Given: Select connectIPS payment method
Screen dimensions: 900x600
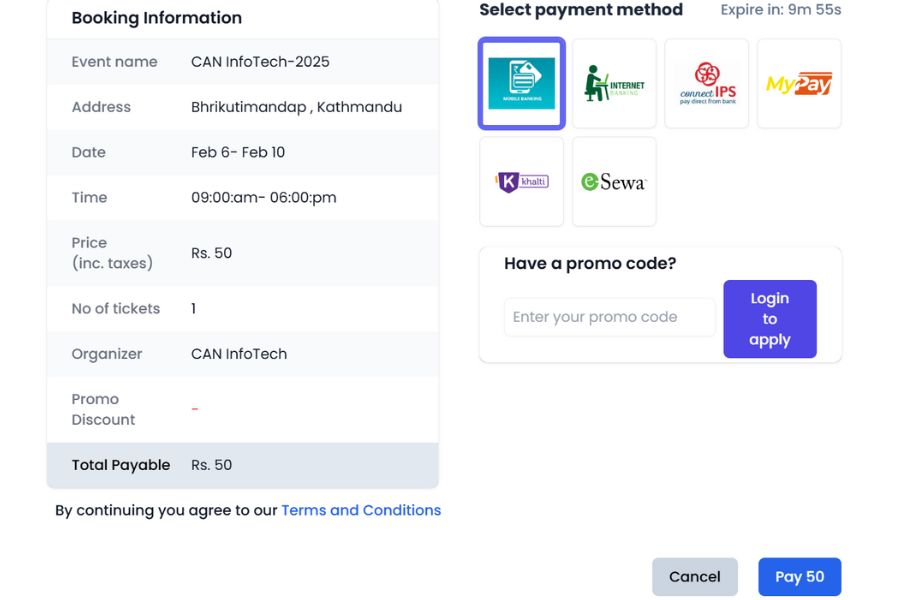Looking at the screenshot, I should [707, 83].
